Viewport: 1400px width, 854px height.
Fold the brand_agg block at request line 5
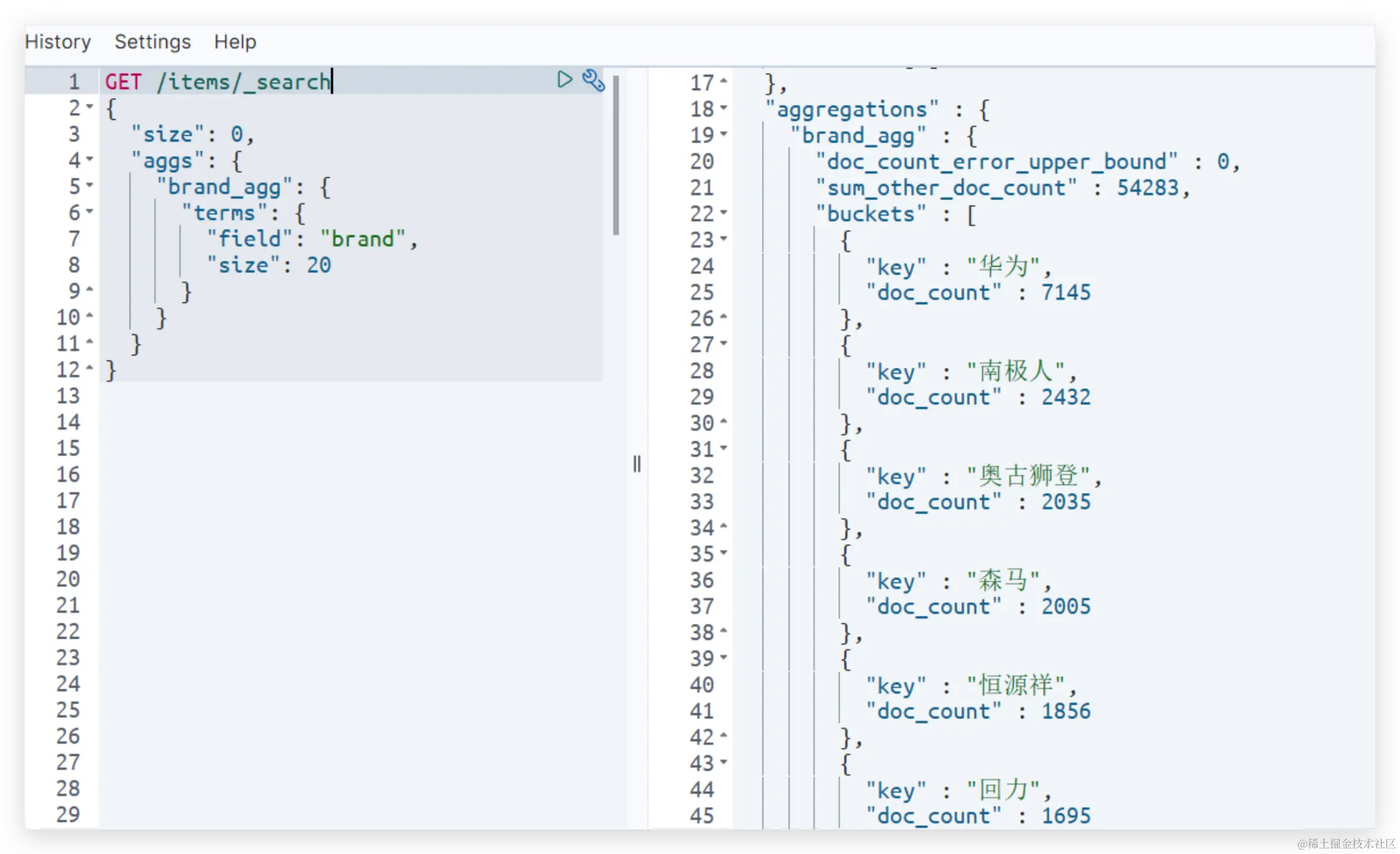pyautogui.click(x=90, y=185)
